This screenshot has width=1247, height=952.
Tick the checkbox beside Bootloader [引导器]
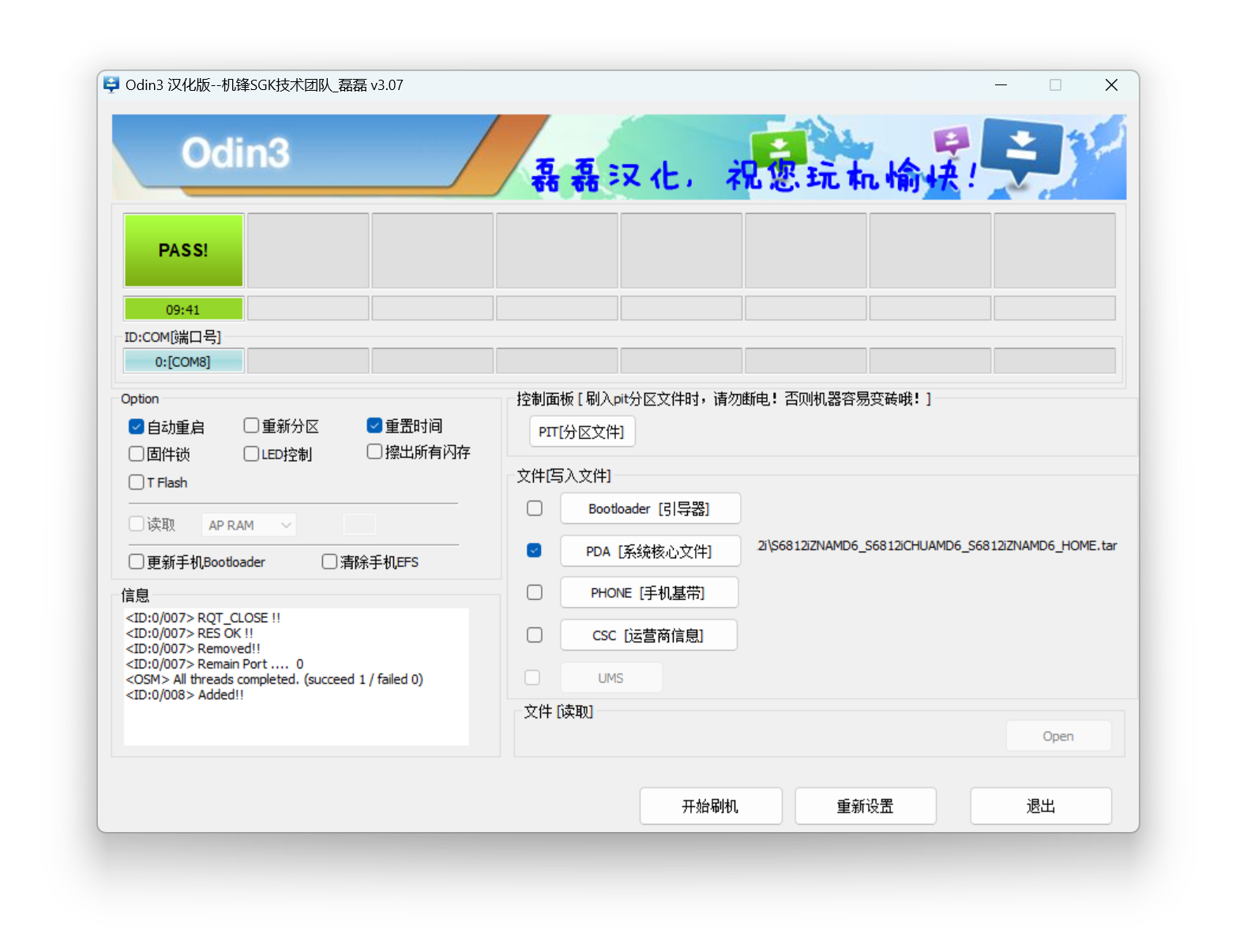tap(535, 508)
